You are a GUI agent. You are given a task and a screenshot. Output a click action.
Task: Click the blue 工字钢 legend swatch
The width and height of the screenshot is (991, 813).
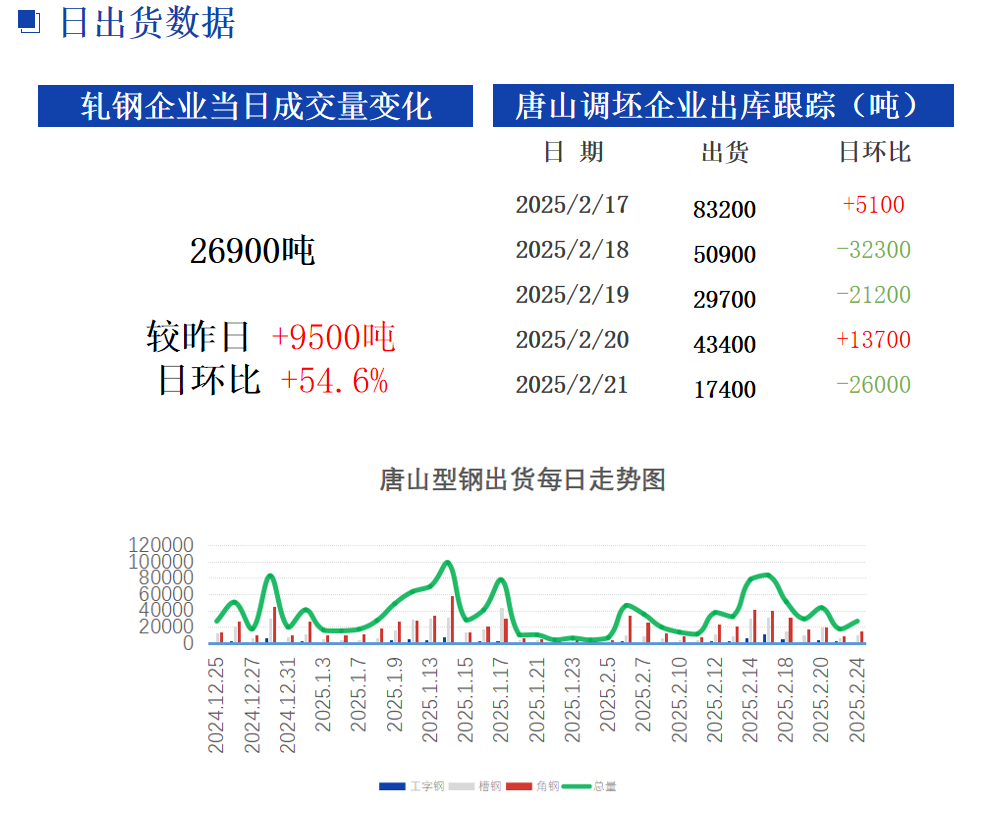[392, 787]
